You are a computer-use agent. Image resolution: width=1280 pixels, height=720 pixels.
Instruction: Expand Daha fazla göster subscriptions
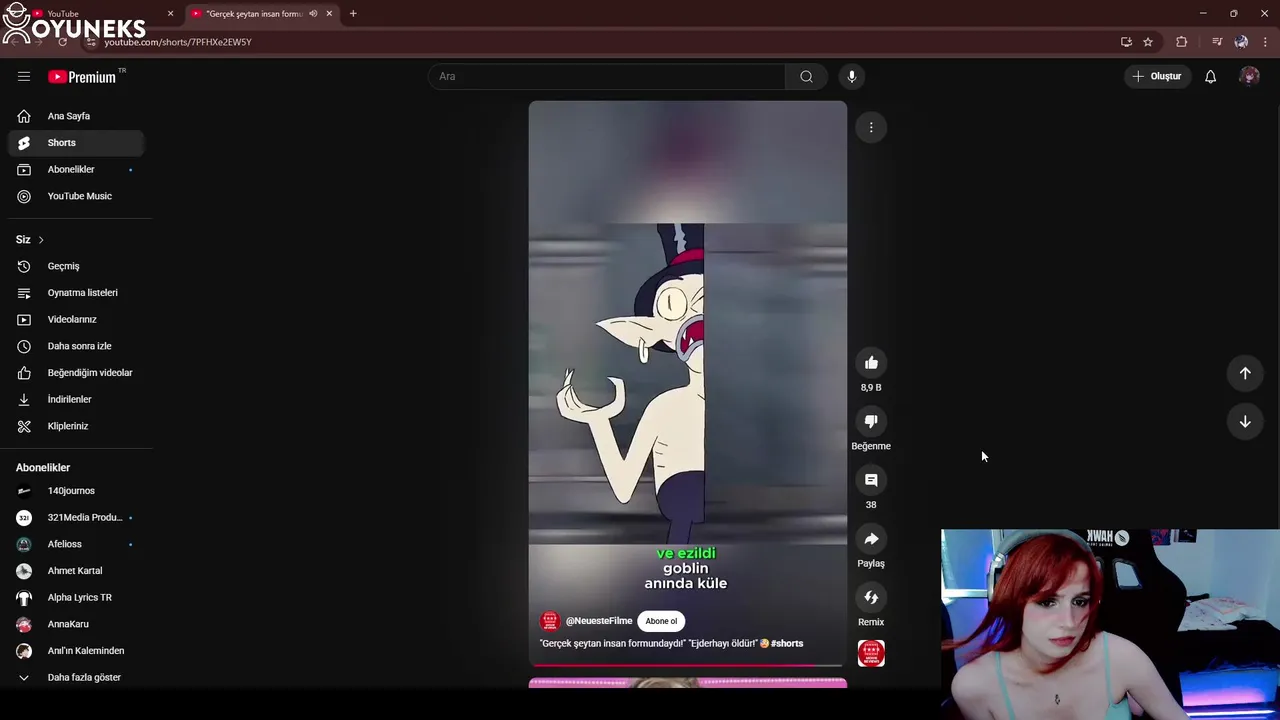[76, 677]
